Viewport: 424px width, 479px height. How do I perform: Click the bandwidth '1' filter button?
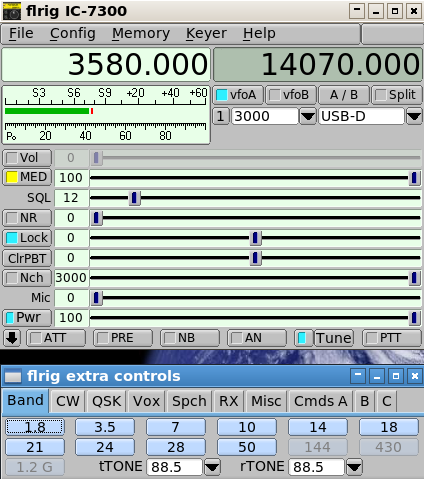point(221,116)
